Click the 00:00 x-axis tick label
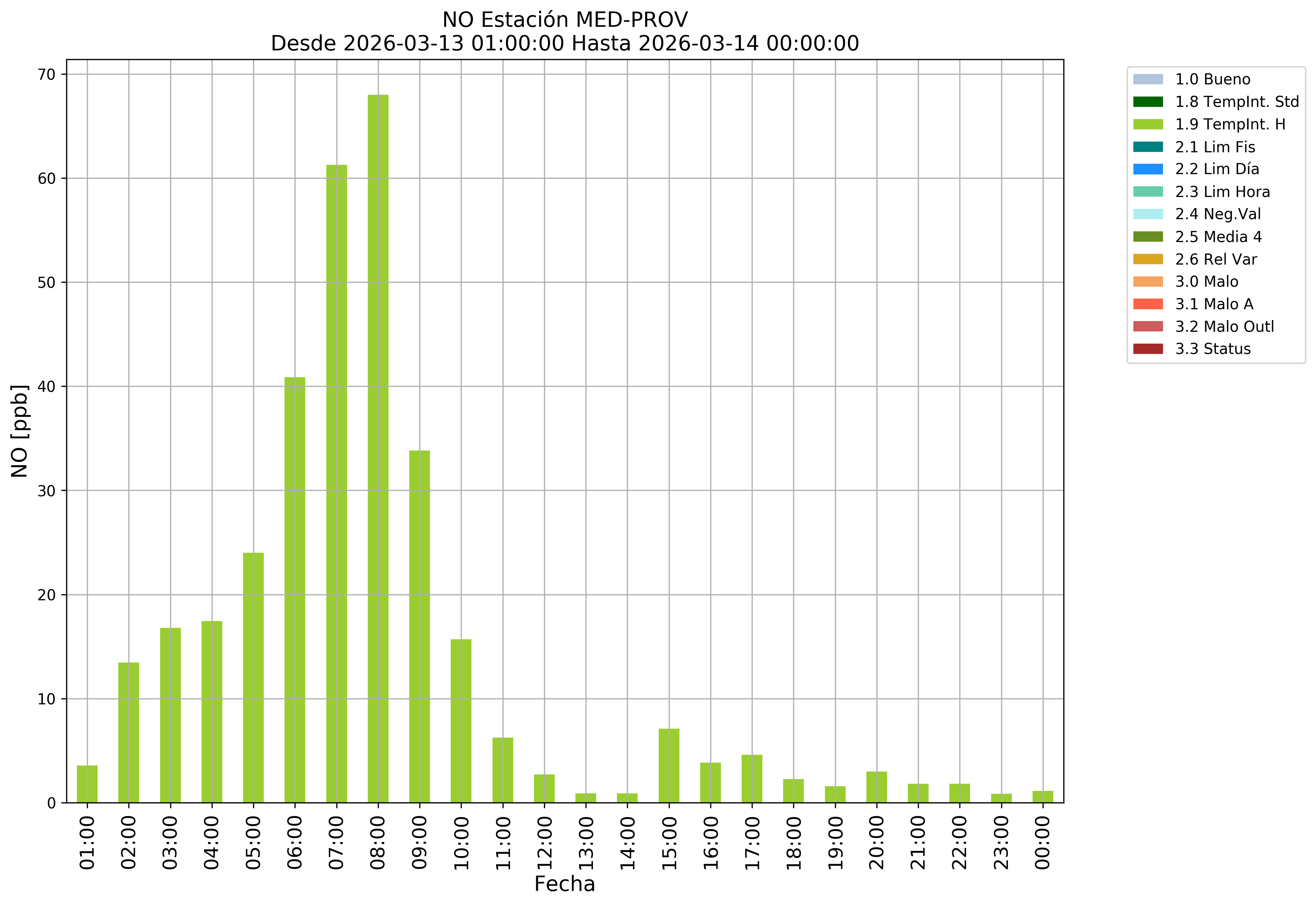1316x906 pixels. (1043, 843)
